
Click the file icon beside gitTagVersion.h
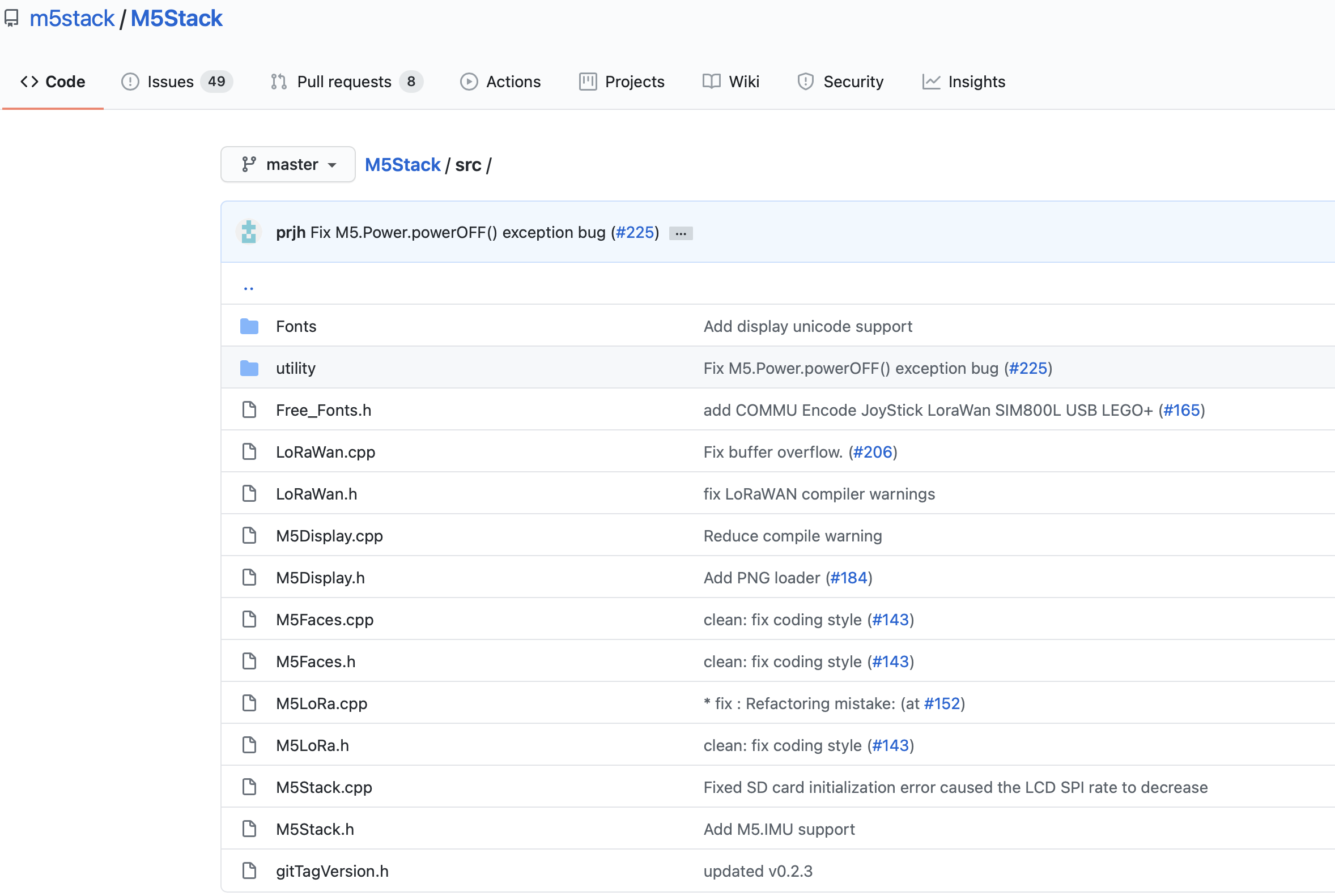(x=249, y=871)
